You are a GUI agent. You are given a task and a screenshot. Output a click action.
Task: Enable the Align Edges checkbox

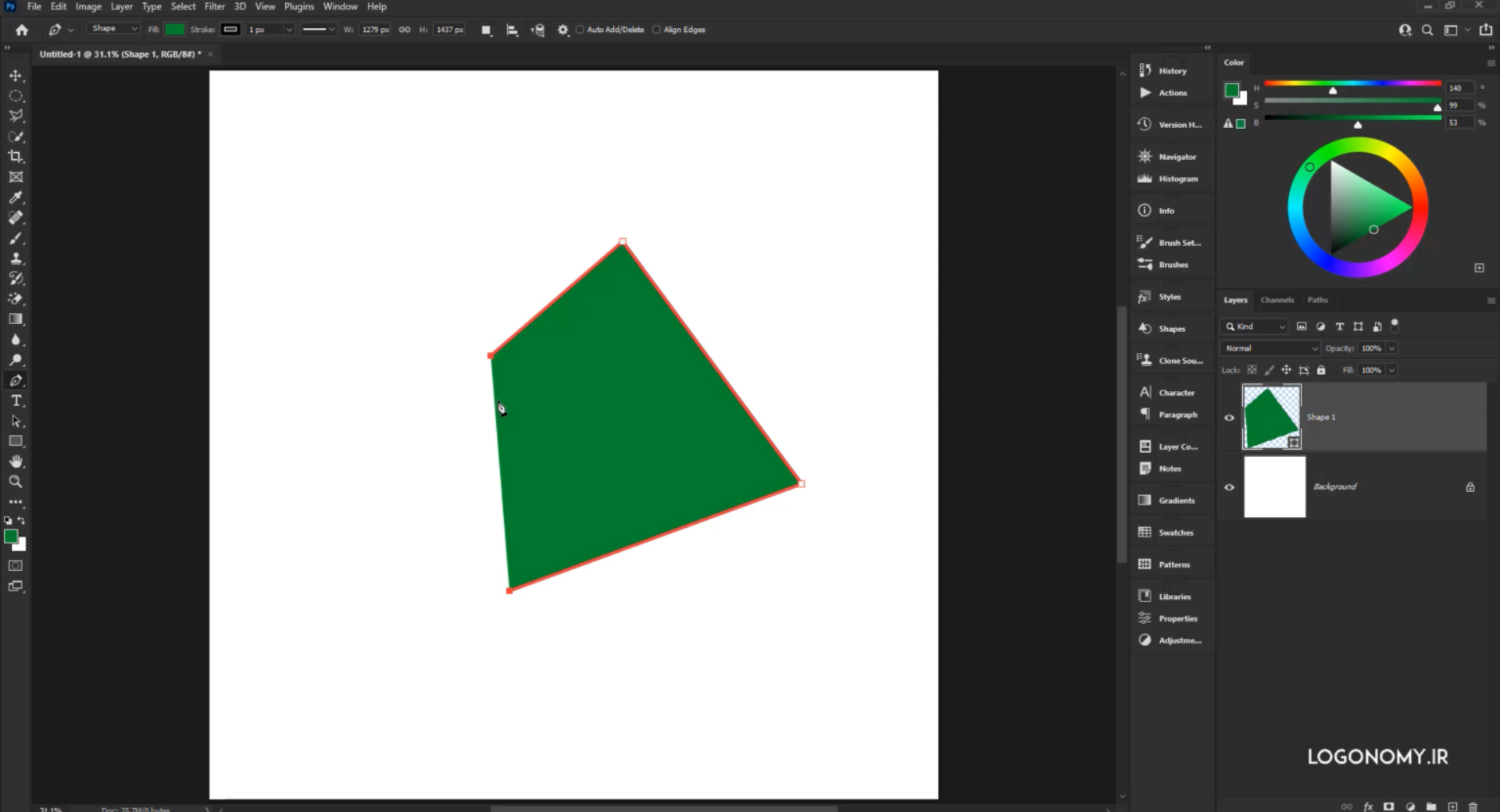656,30
